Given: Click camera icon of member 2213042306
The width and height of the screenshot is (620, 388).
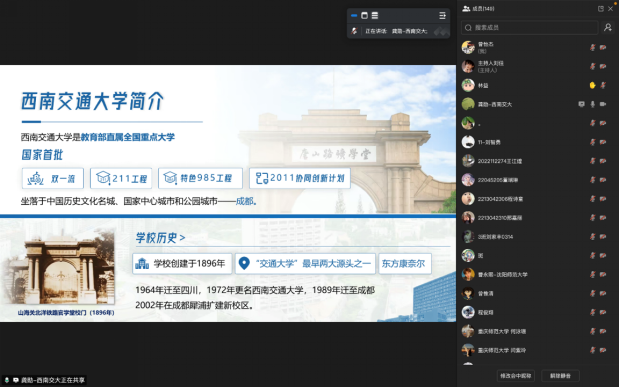Looking at the screenshot, I should (603, 199).
